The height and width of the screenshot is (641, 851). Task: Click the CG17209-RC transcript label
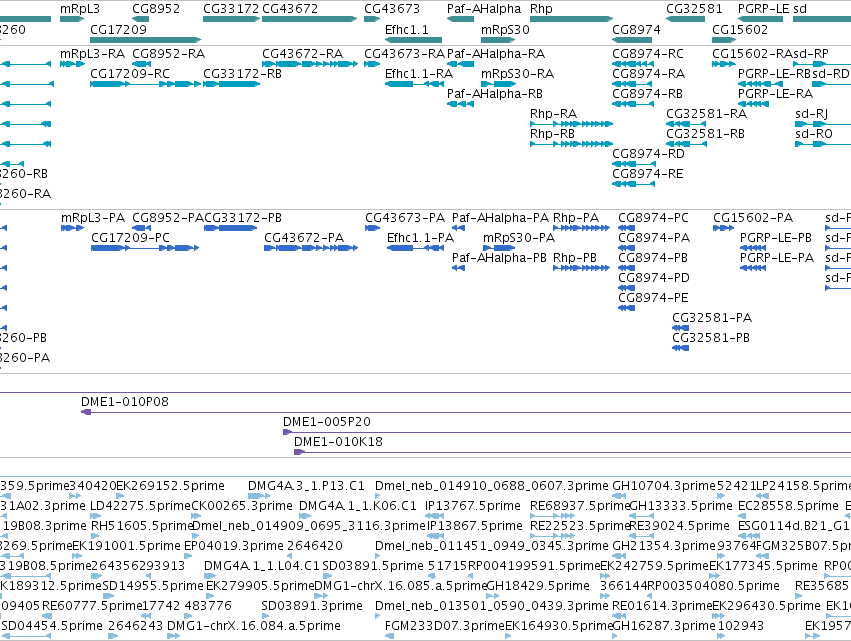pos(130,74)
